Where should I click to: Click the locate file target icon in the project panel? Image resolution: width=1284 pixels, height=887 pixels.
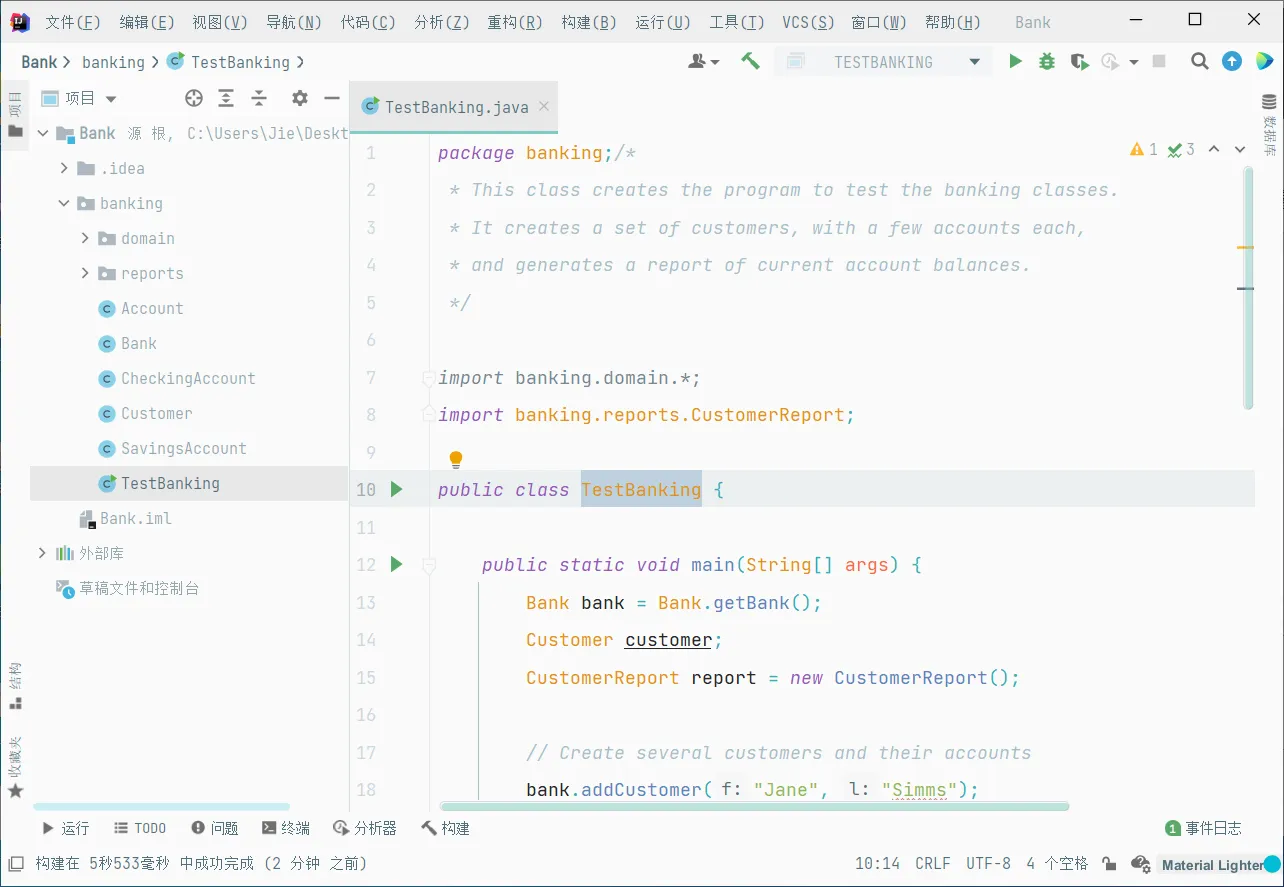(x=194, y=98)
